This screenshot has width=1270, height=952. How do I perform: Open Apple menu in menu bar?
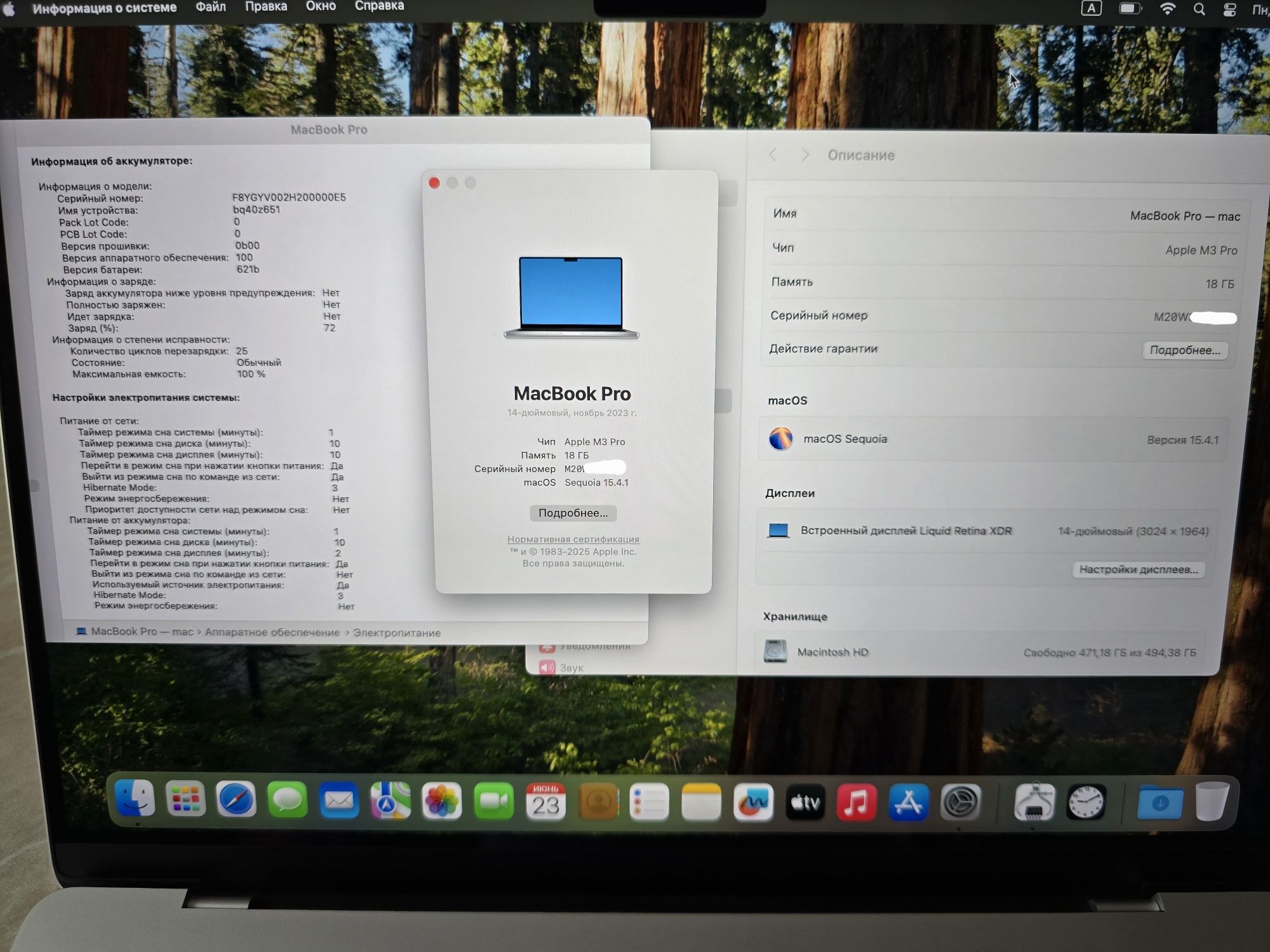pos(9,8)
